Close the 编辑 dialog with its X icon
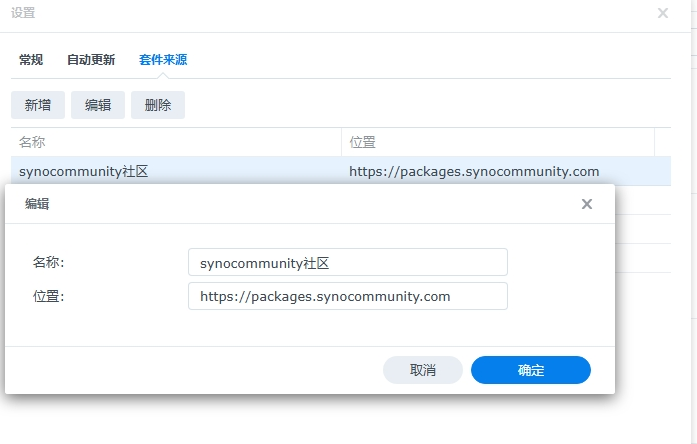The width and height of the screenshot is (697, 444). pos(587,204)
